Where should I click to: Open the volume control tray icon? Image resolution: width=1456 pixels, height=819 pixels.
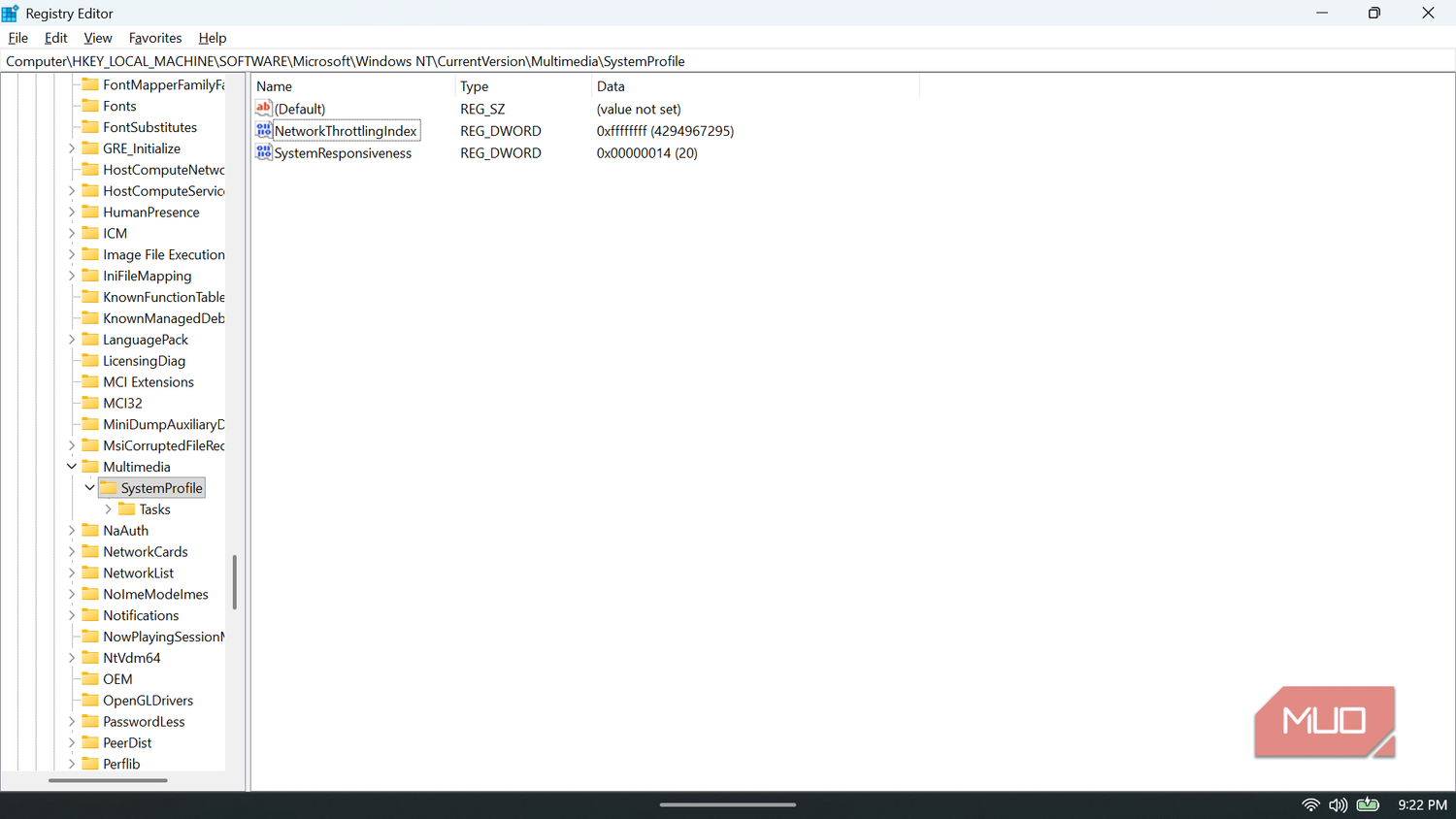(1339, 804)
